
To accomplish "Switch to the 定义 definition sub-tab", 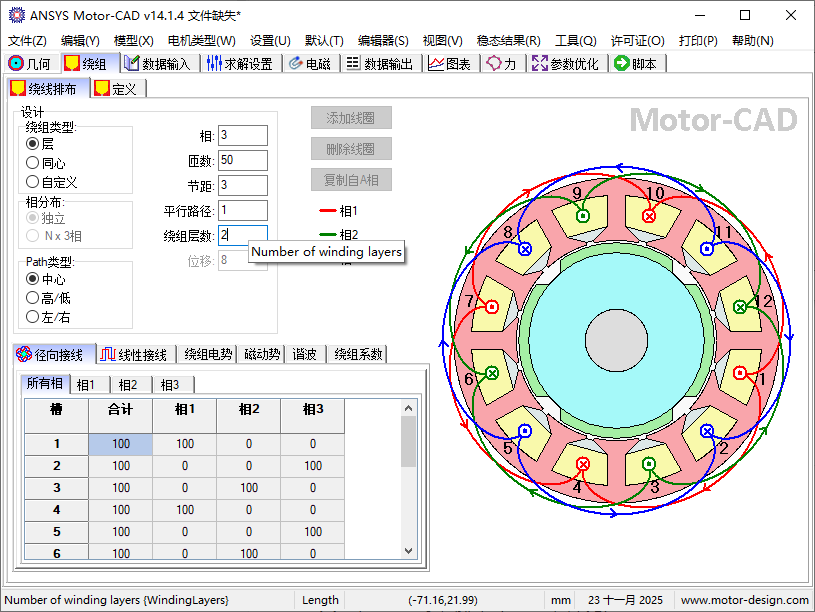I will [117, 89].
